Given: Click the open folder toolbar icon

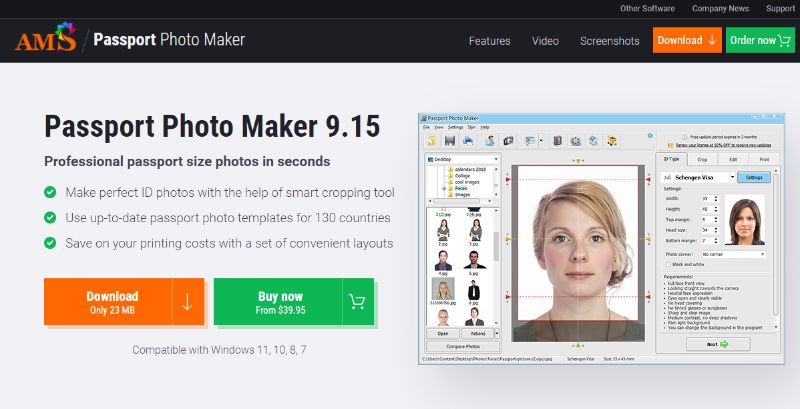Looking at the screenshot, I should [x=433, y=141].
